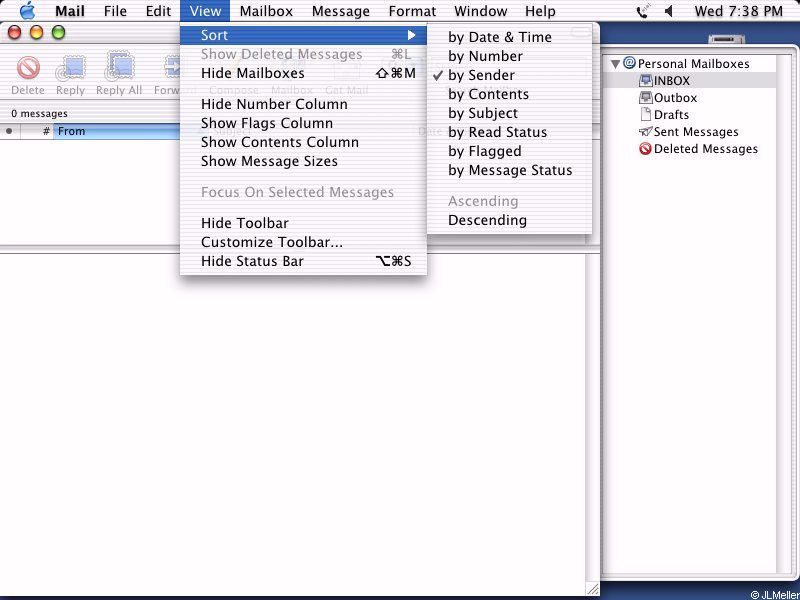
Task: Choose Hide Toolbar in View menu
Action: pyautogui.click(x=304, y=223)
